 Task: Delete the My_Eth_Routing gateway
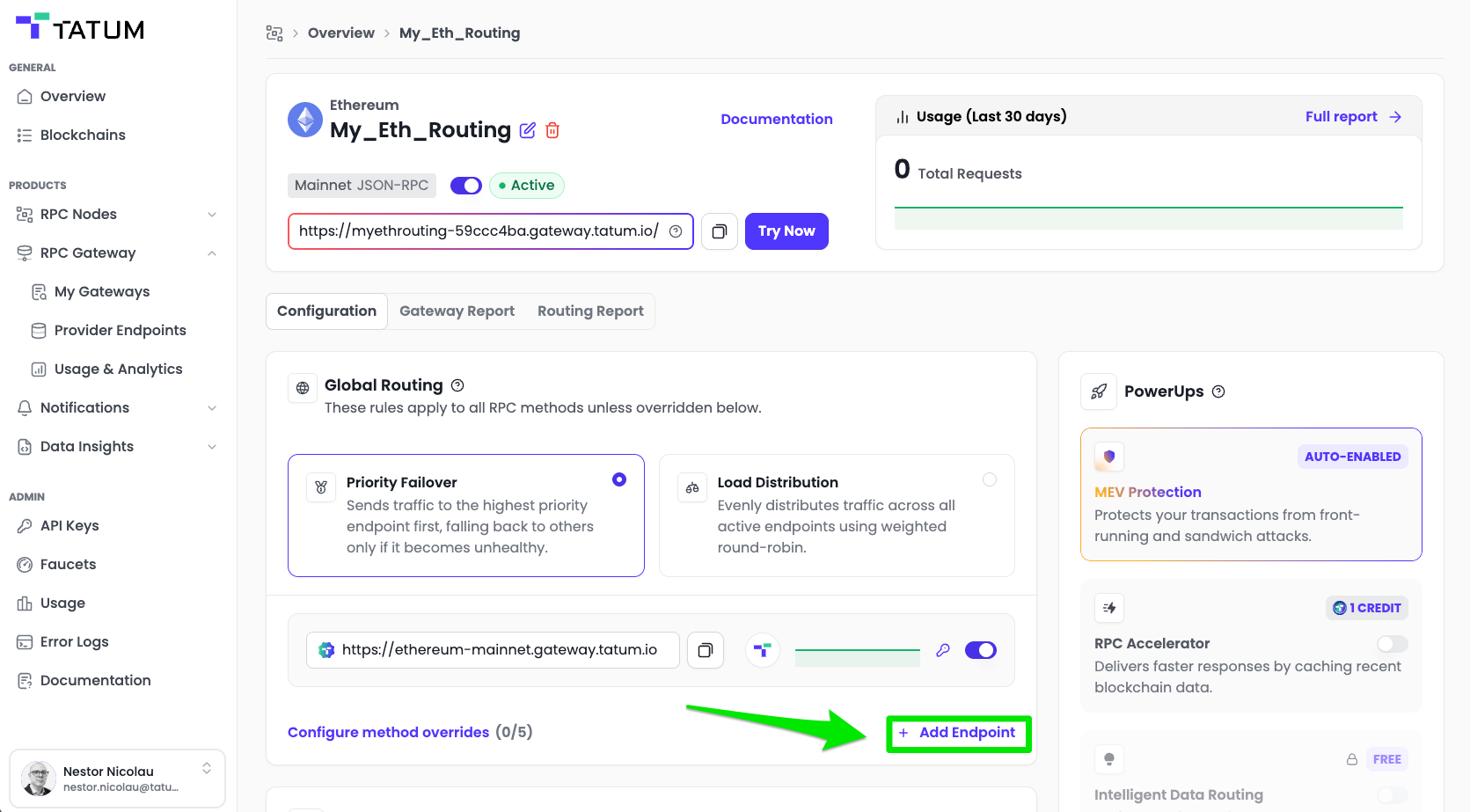coord(552,130)
